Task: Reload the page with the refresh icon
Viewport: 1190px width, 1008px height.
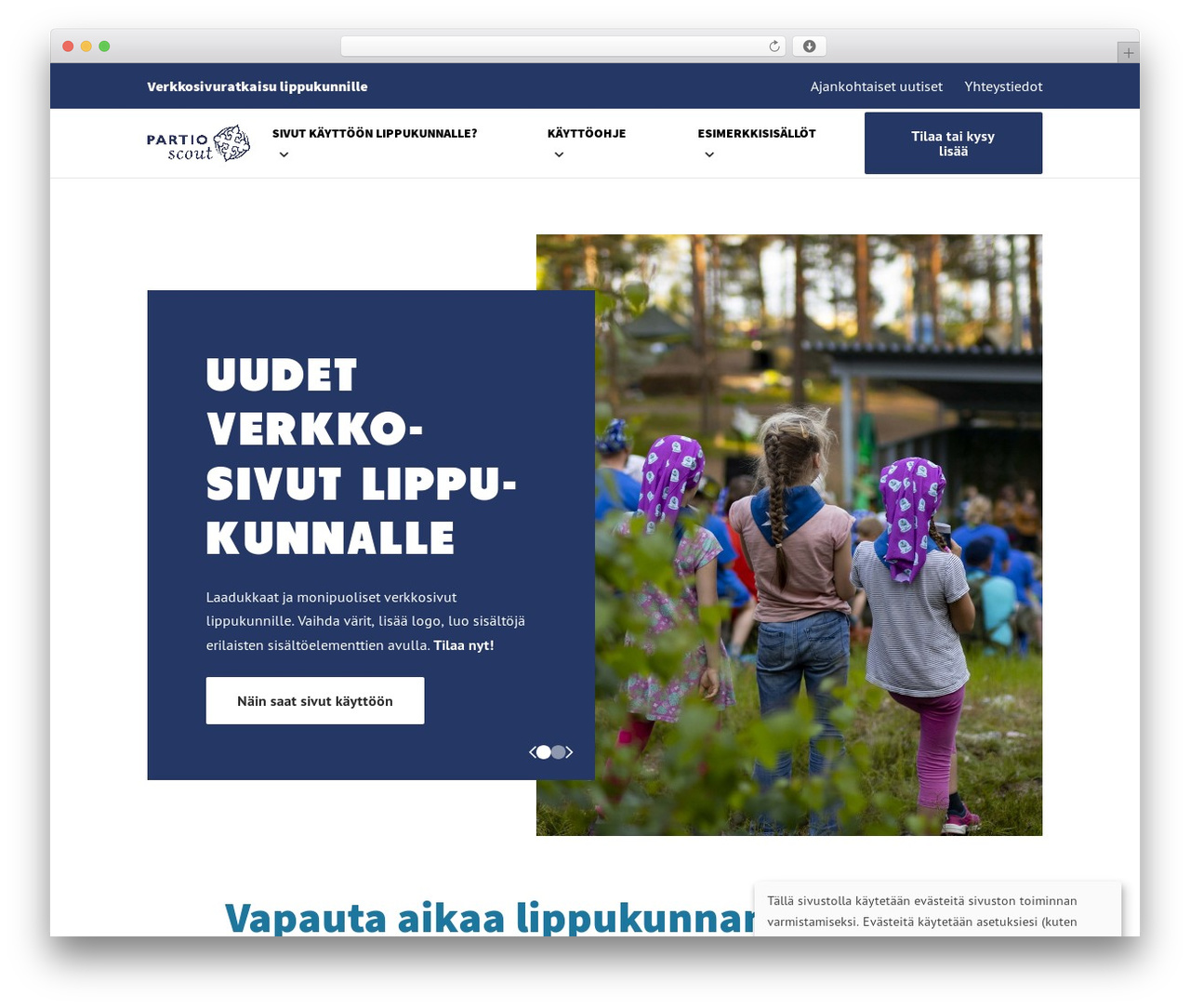Action: (x=774, y=46)
